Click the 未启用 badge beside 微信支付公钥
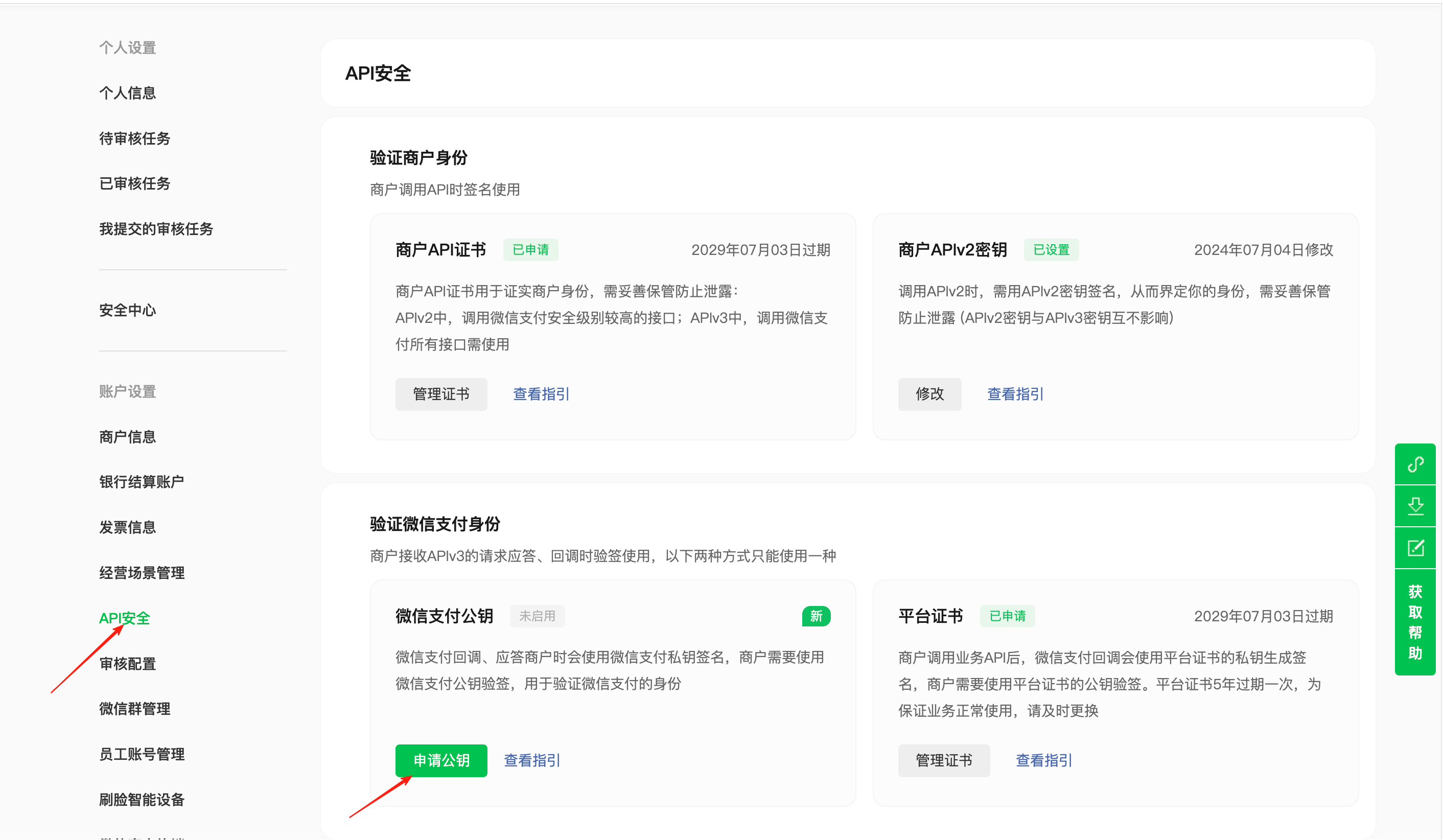The image size is (1443, 840). pos(537,616)
